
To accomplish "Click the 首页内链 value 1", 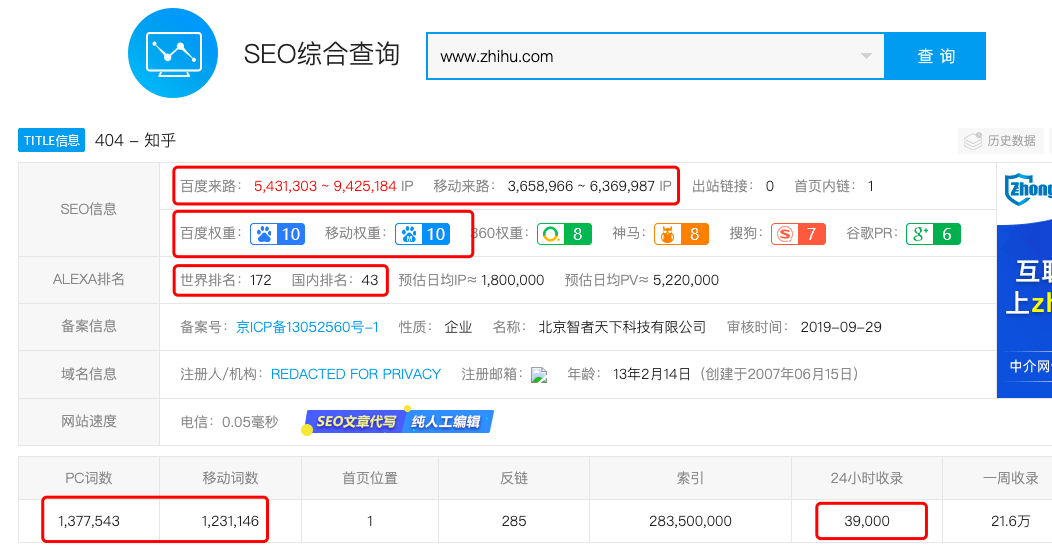I will [x=870, y=186].
